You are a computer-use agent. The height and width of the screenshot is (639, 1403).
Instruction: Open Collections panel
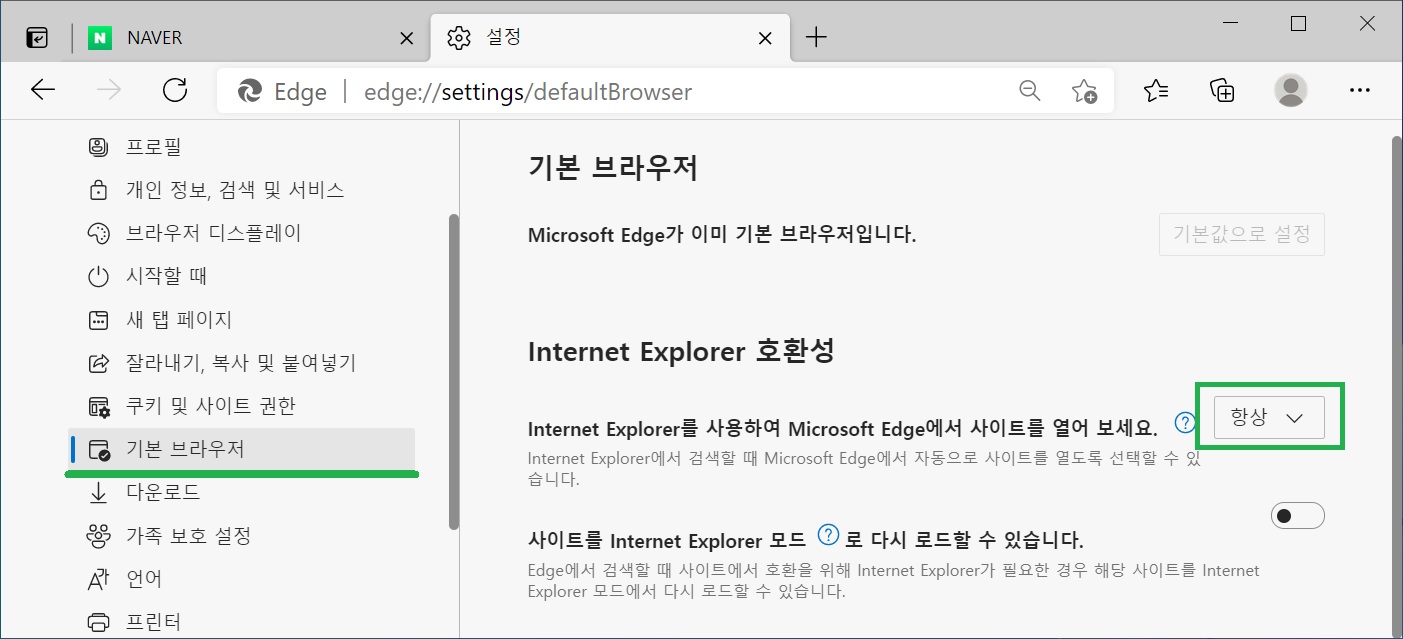(1222, 91)
